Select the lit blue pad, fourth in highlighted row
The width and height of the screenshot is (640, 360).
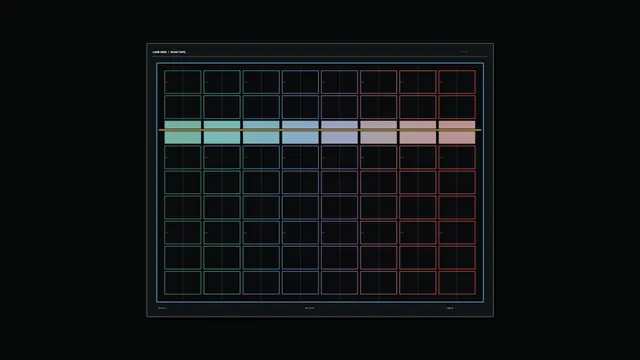coord(300,132)
